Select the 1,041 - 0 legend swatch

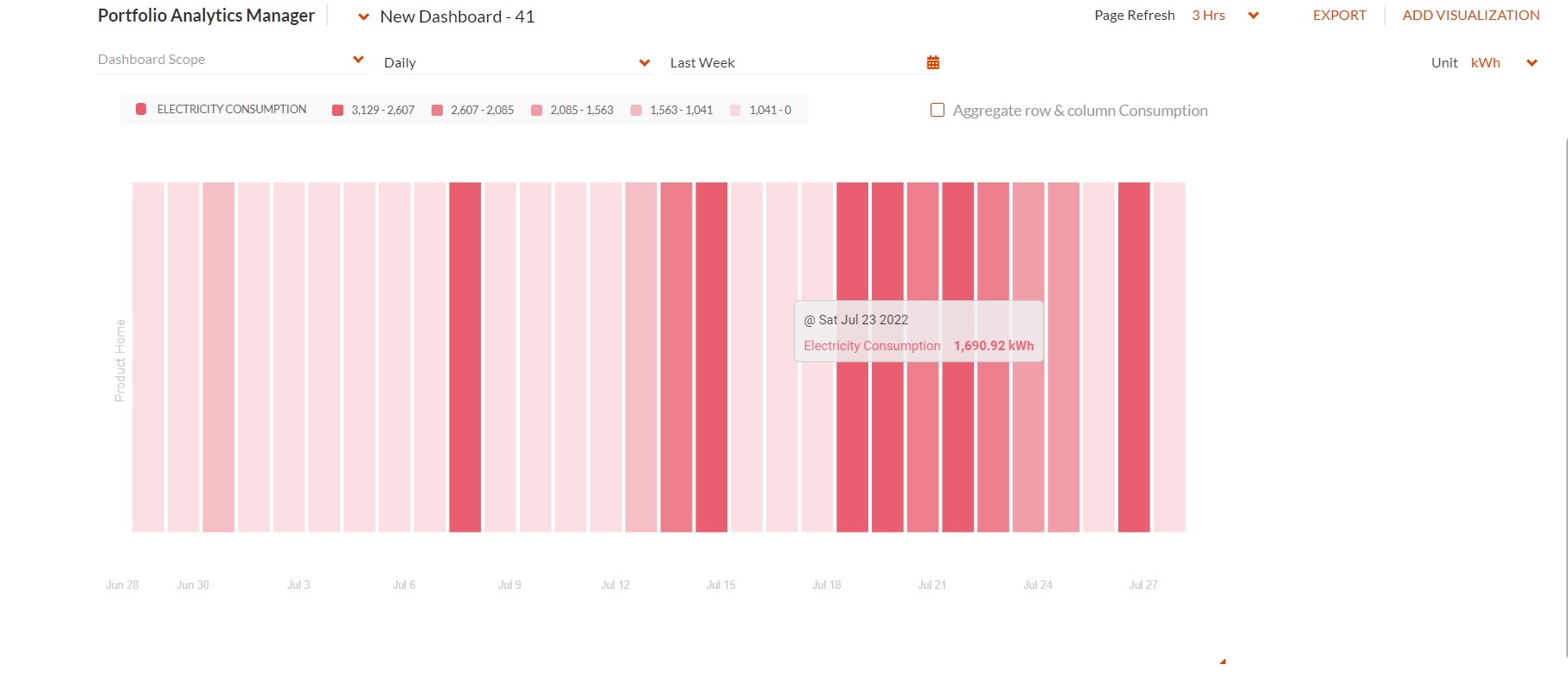pos(736,110)
